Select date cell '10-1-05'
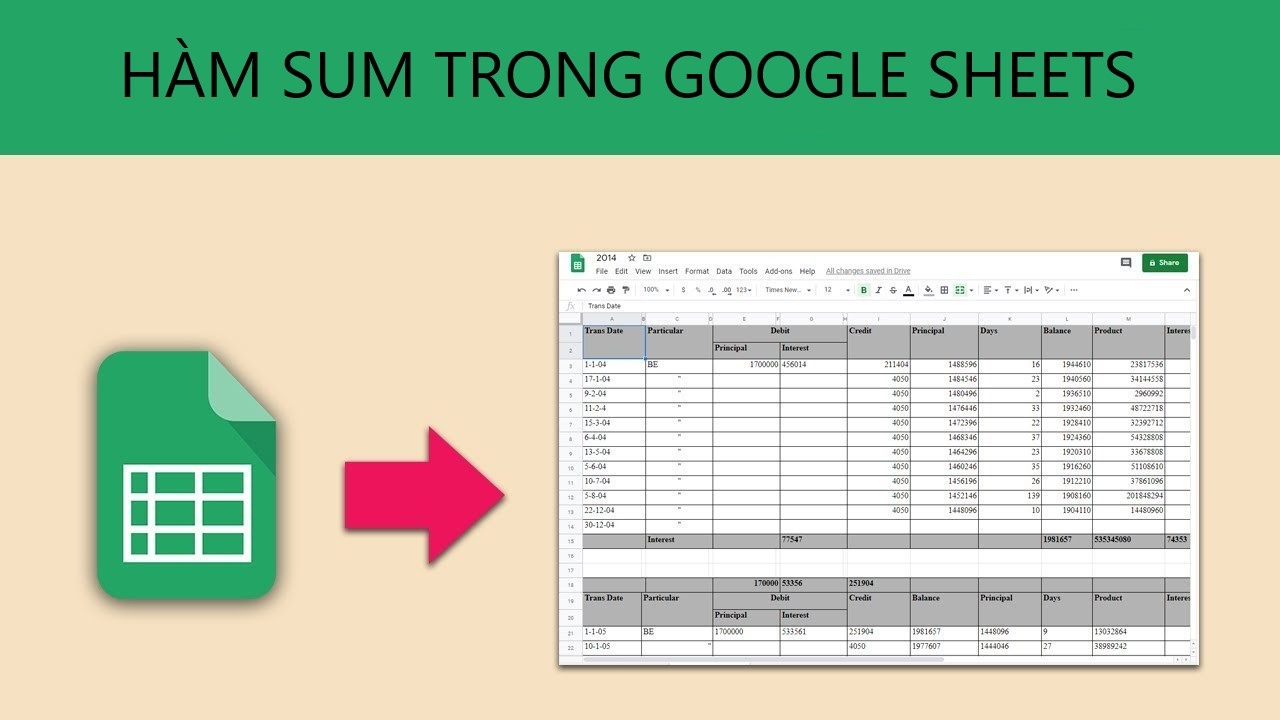The height and width of the screenshot is (720, 1280). click(614, 647)
